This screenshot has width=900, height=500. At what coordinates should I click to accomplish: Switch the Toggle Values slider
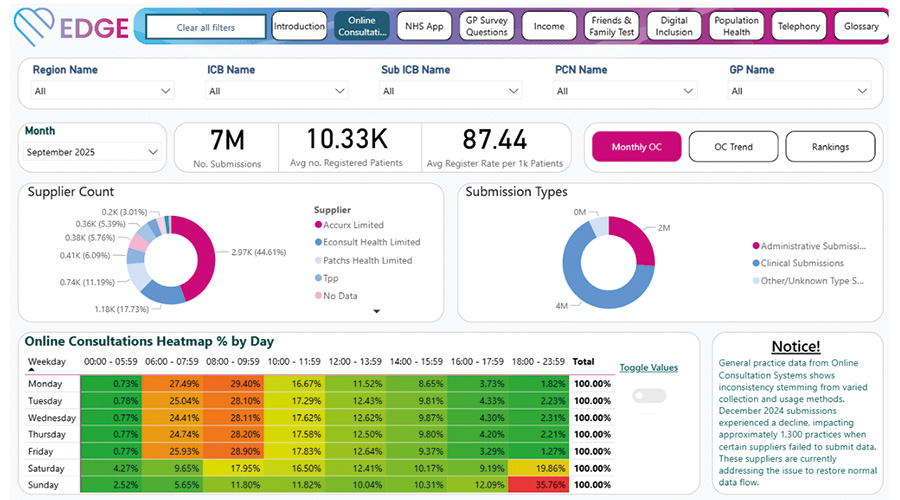(649, 395)
